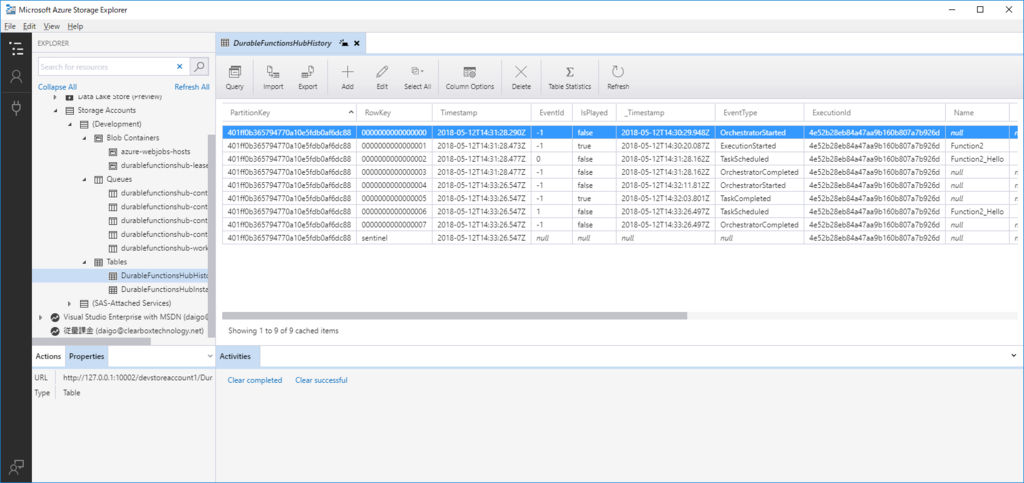Click the Import toolbar button

pos(273,78)
